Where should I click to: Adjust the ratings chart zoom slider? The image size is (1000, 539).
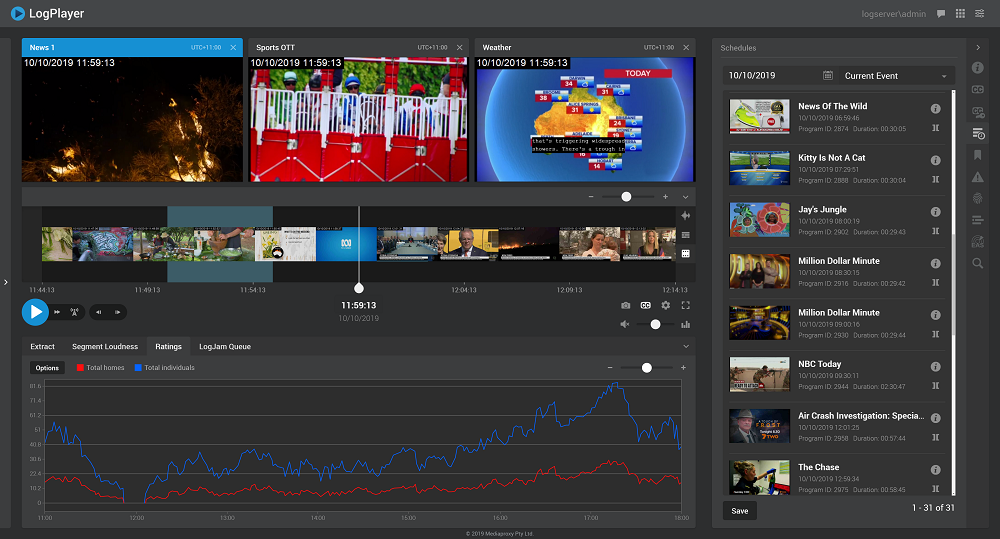coord(647,367)
